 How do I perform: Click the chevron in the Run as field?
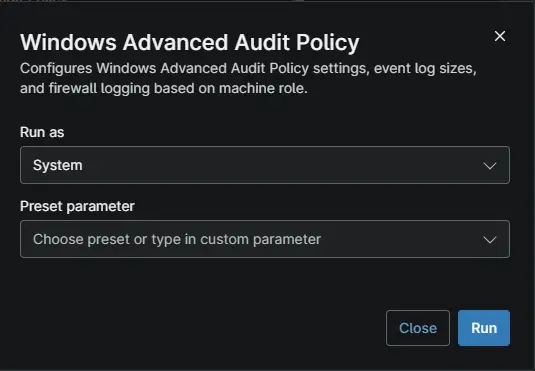click(490, 166)
